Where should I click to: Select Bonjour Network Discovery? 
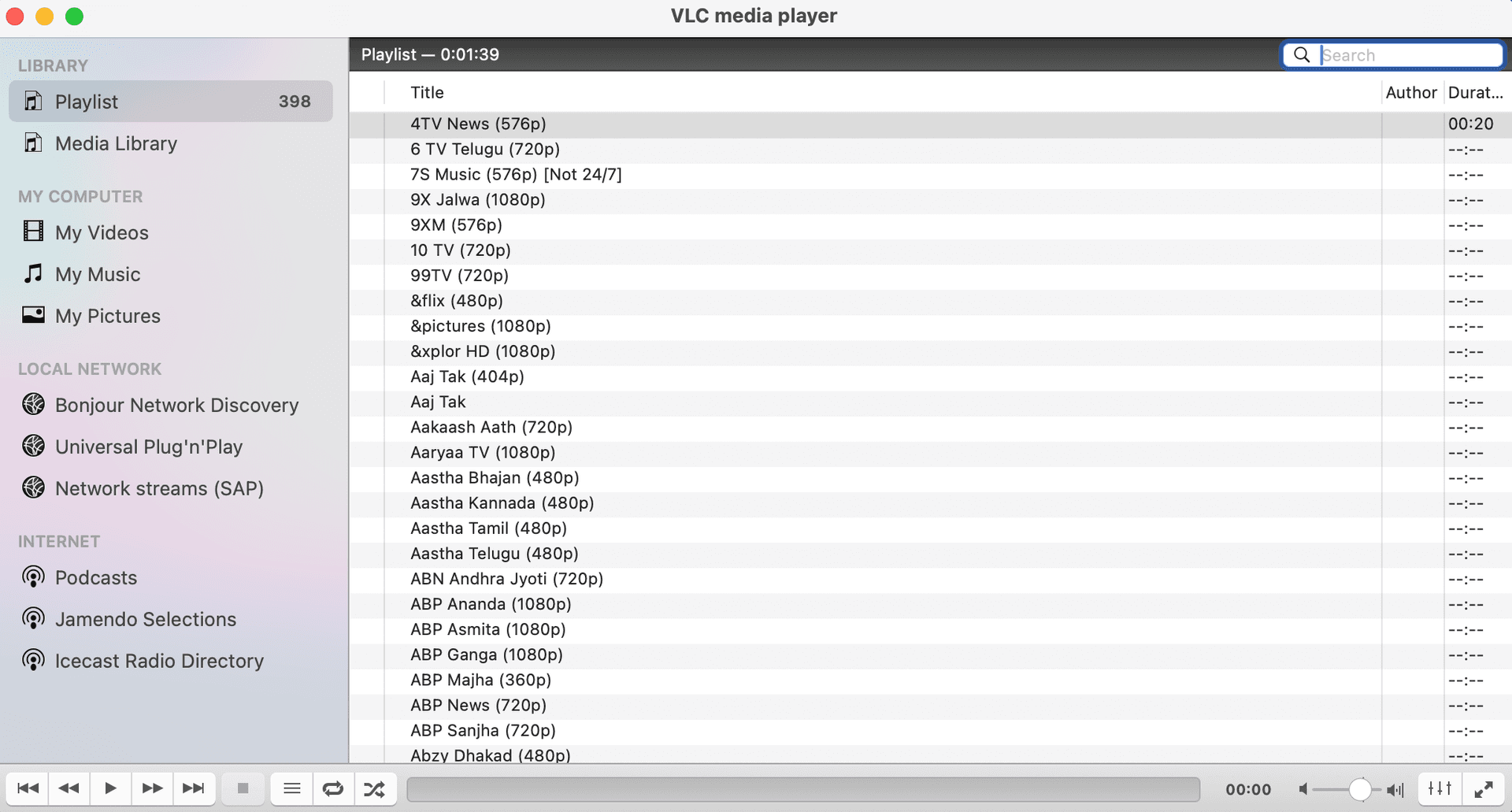(171, 405)
